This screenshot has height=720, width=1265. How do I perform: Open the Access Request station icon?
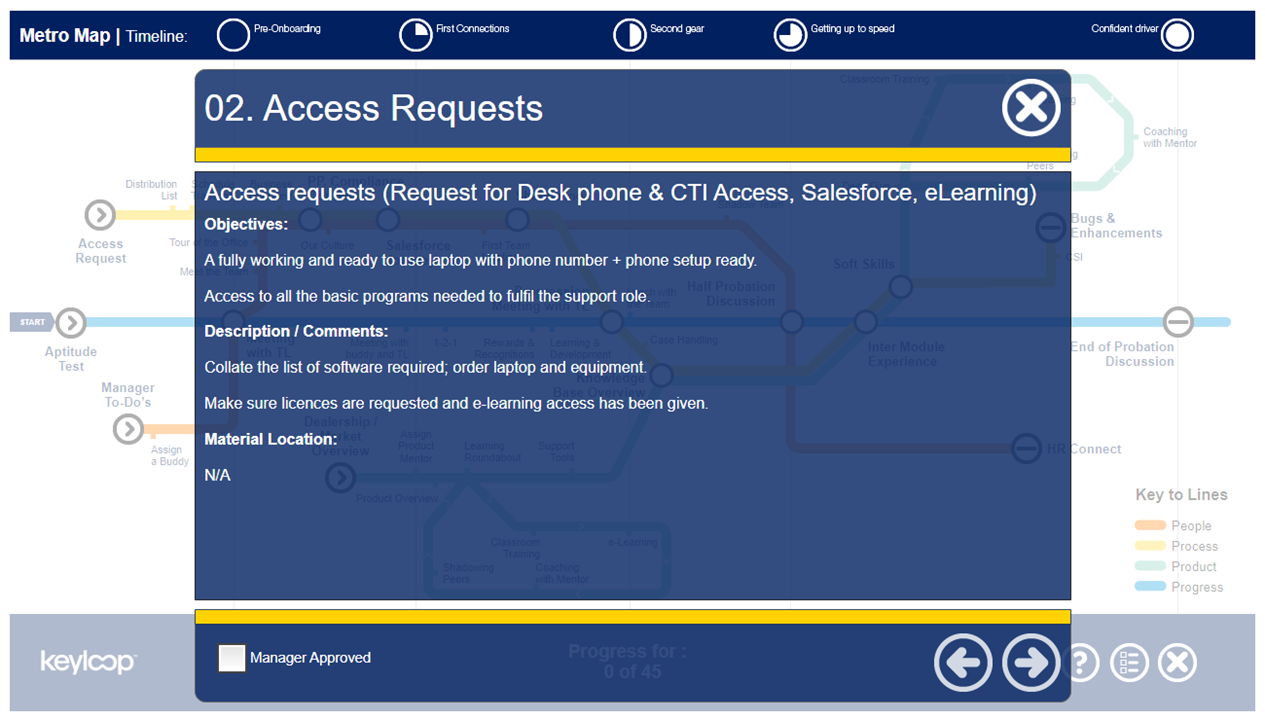pos(100,214)
